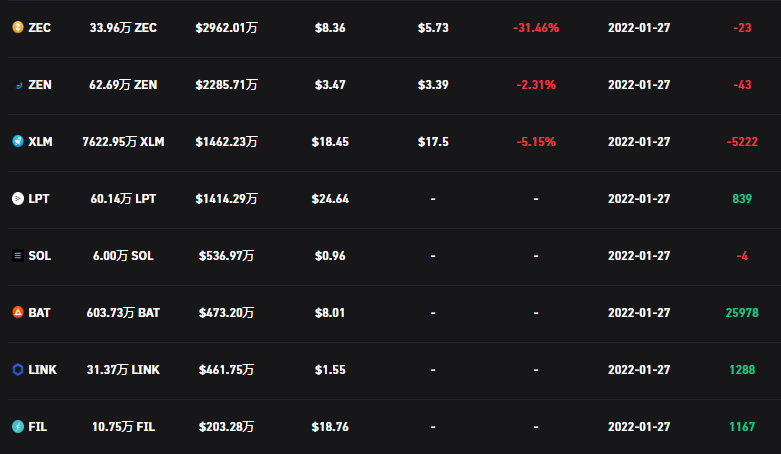Click the FIL coin icon

[x=17, y=427]
